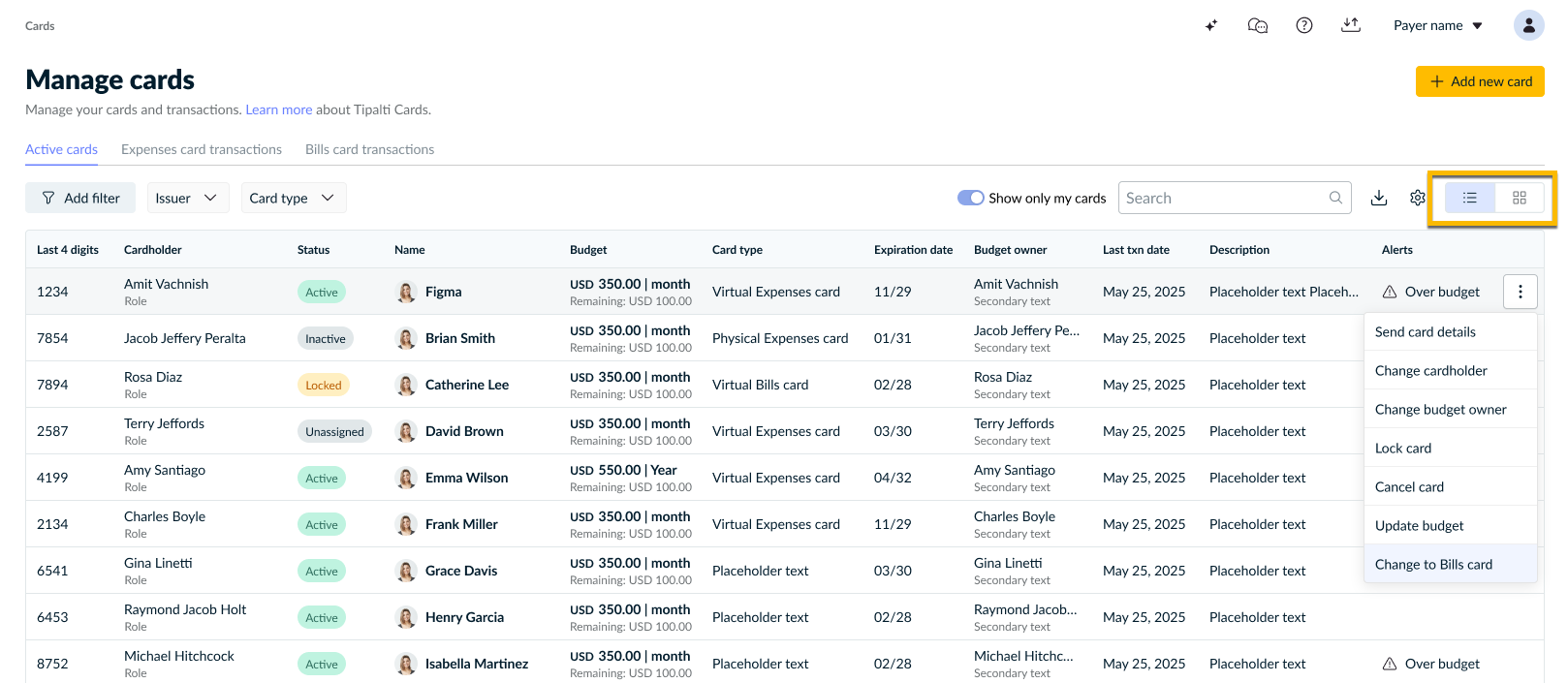This screenshot has width=1568, height=683.
Task: Switch to grid view icon
Action: tap(1520, 198)
